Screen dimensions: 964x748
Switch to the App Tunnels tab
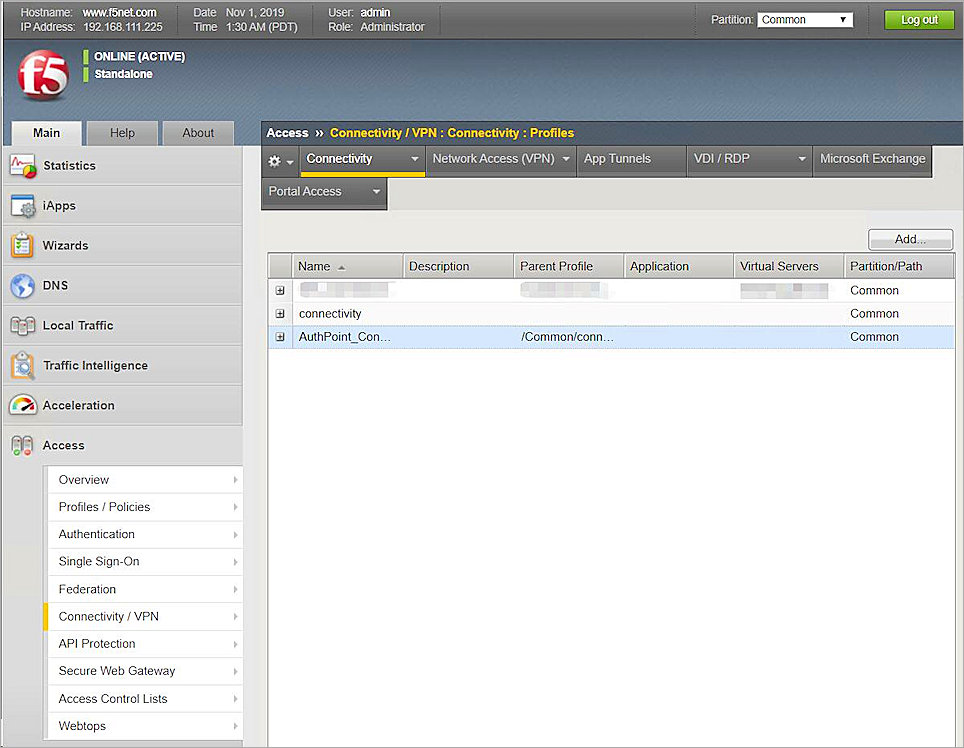coord(631,160)
